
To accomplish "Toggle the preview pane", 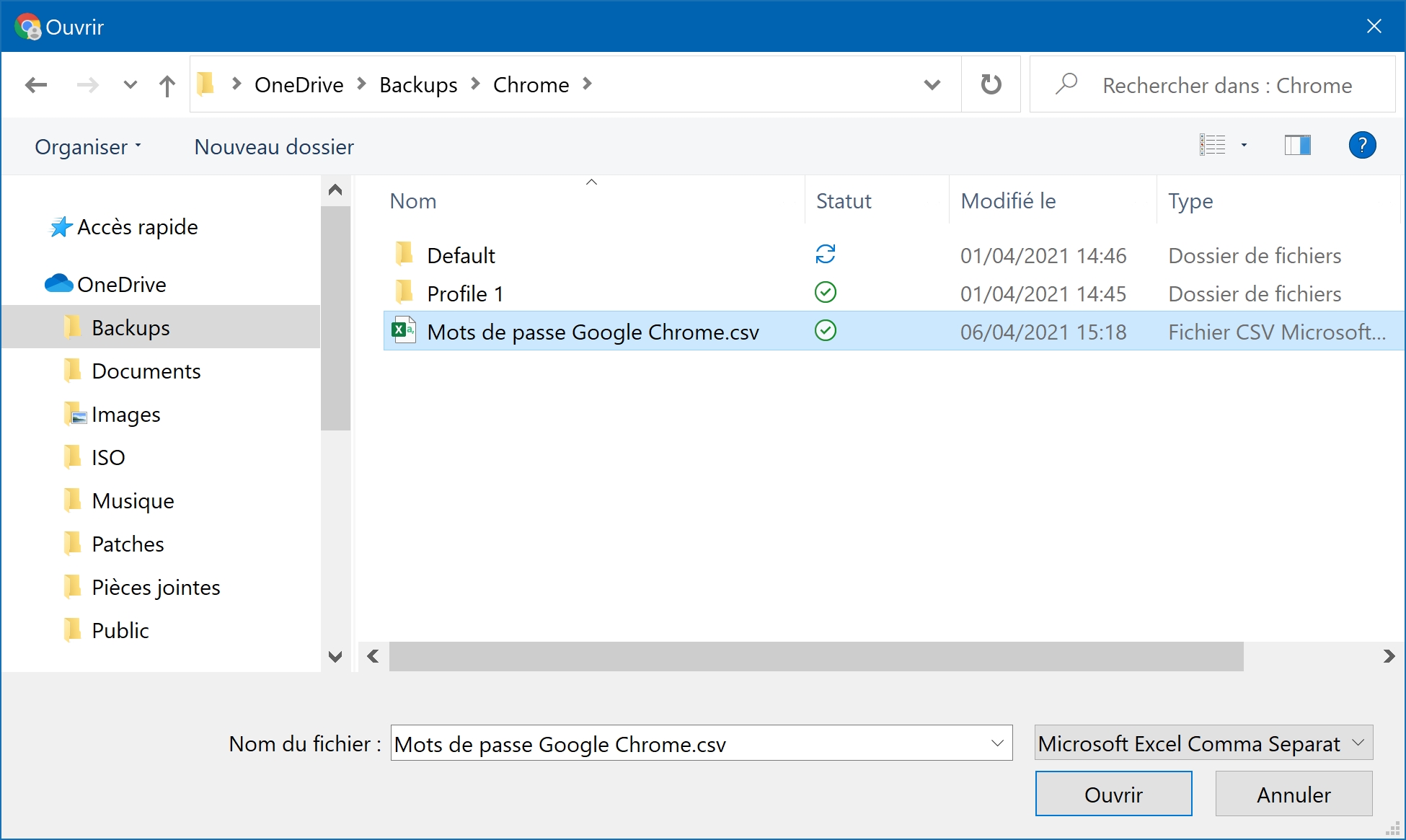I will pyautogui.click(x=1298, y=146).
